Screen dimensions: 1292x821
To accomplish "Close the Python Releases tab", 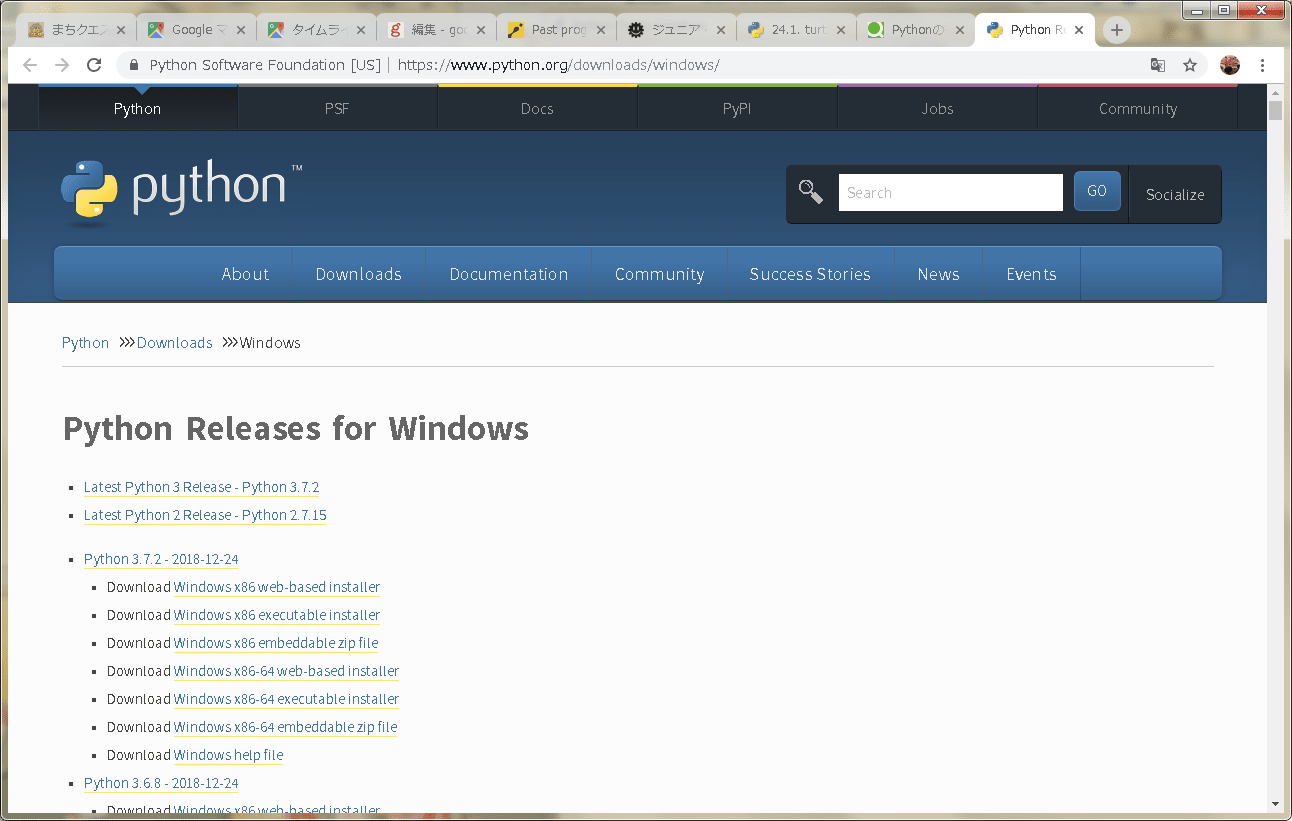I will click(x=1079, y=30).
